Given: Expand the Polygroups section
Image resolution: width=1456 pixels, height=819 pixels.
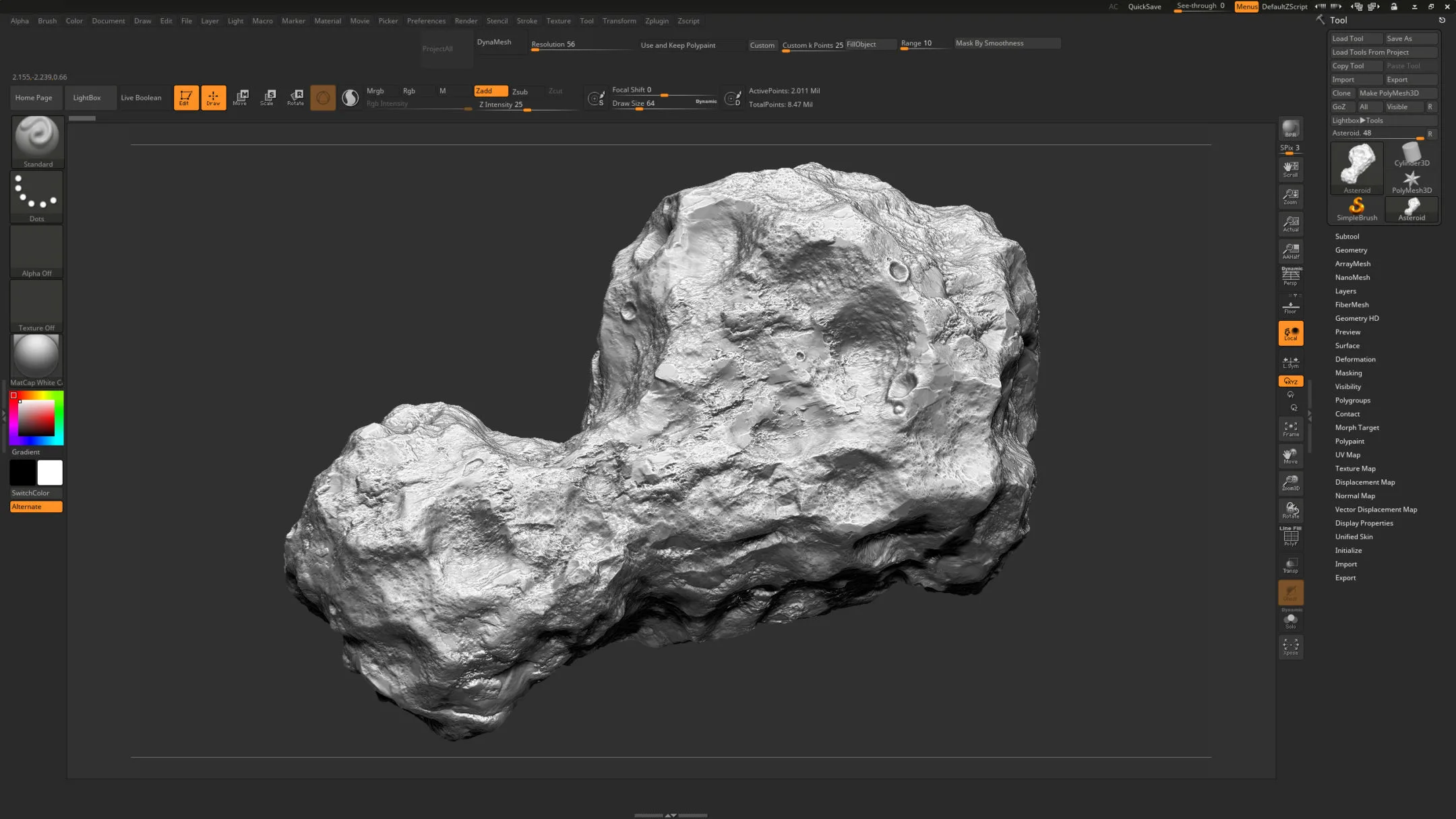Looking at the screenshot, I should 1352,400.
